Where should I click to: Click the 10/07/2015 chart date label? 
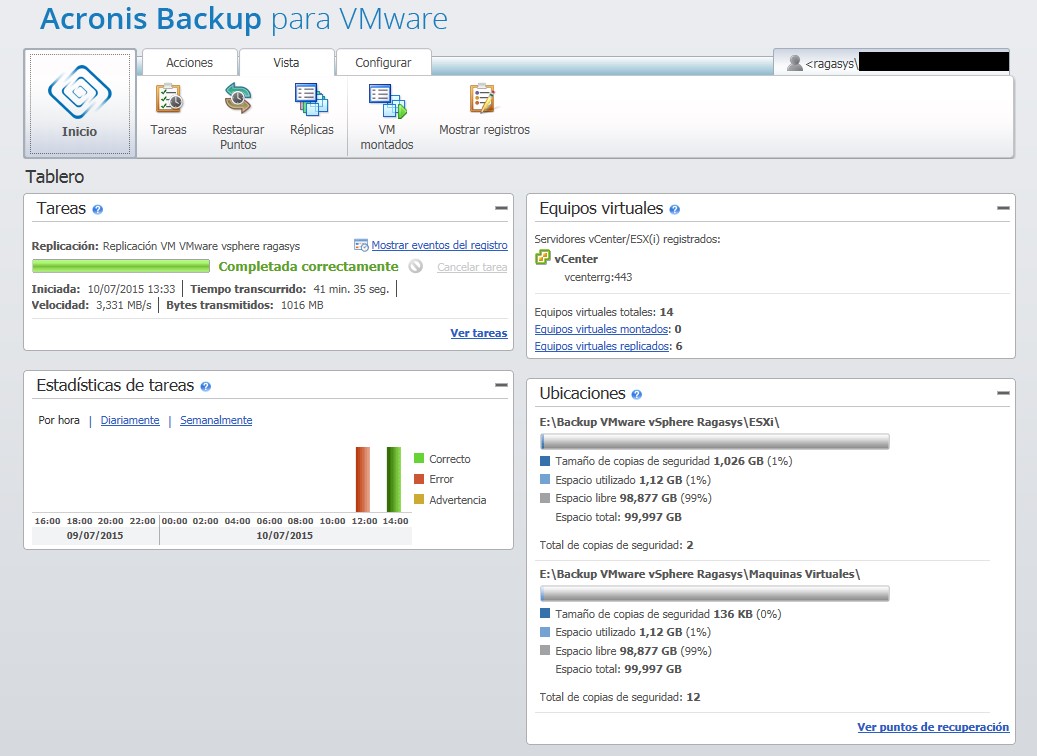[x=285, y=536]
